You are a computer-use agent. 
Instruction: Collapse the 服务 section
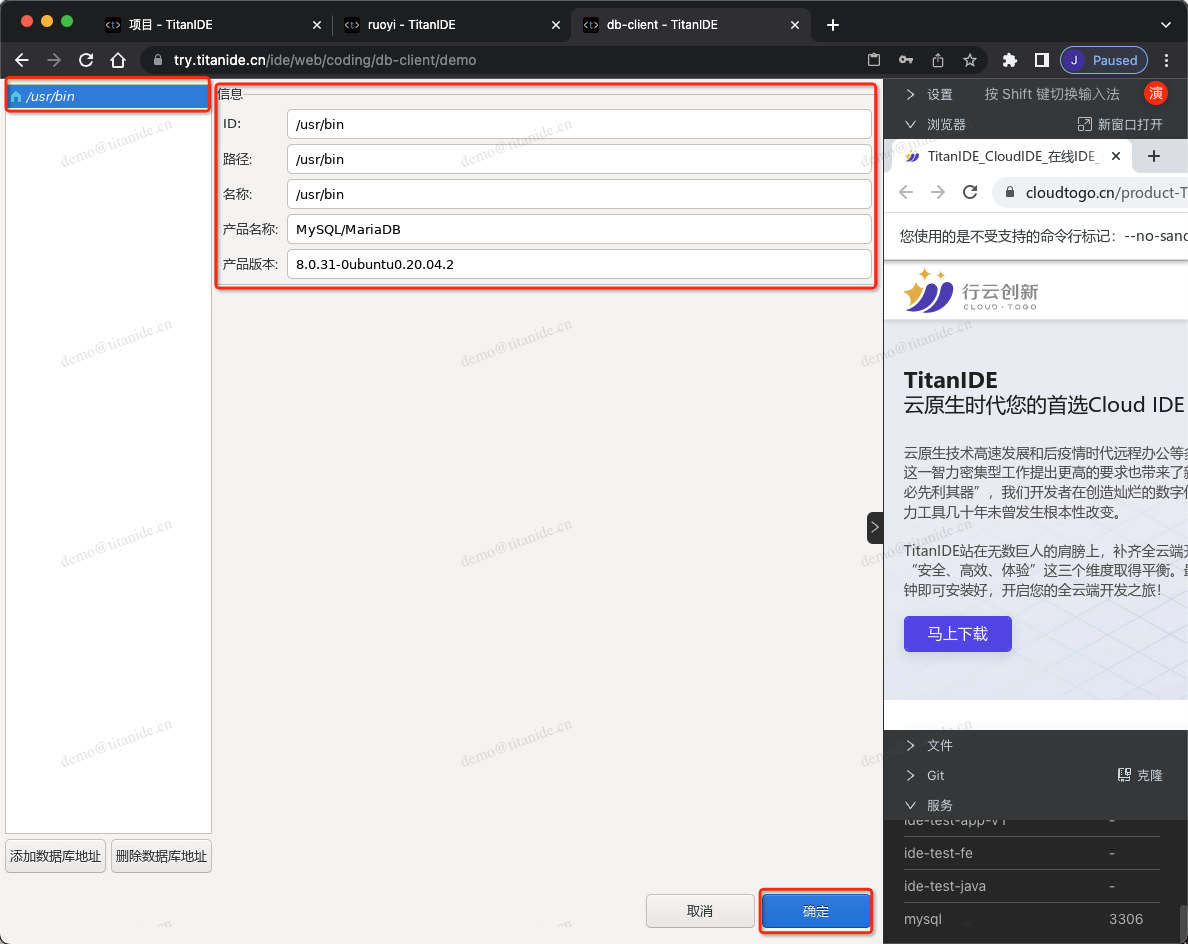(911, 805)
